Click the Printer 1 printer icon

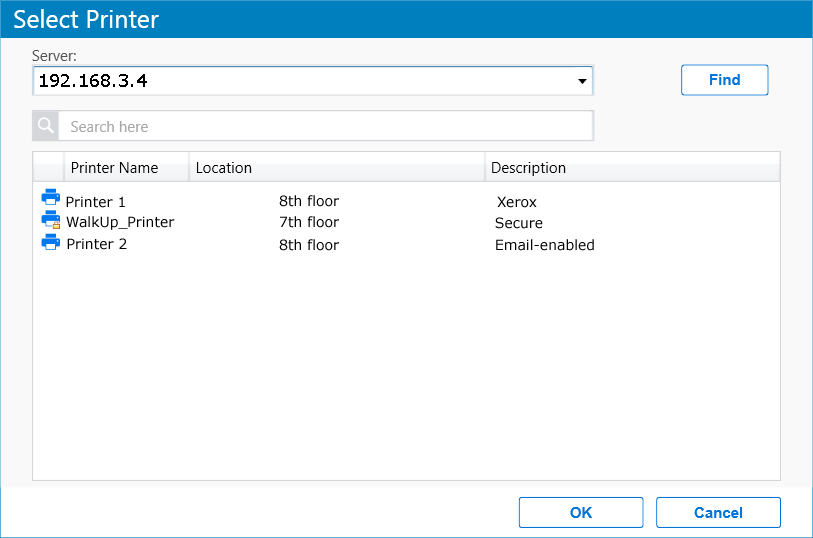[x=50, y=198]
